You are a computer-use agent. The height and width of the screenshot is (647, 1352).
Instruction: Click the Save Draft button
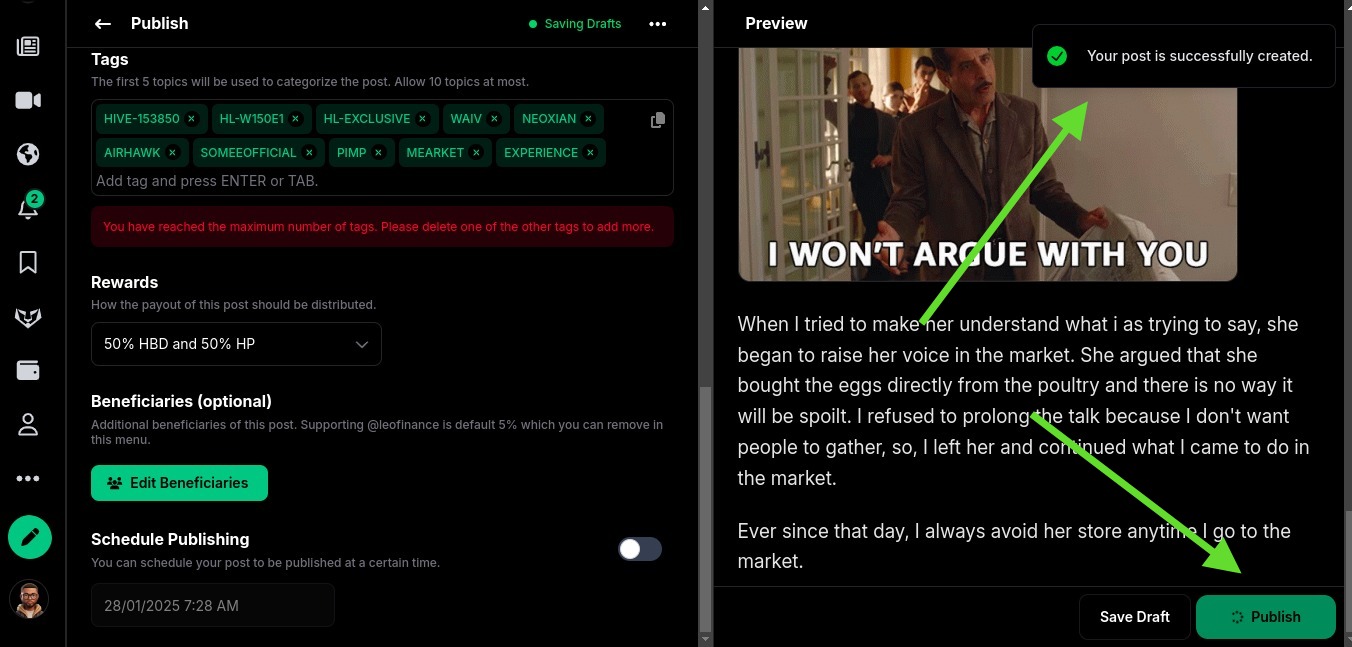(x=1135, y=617)
